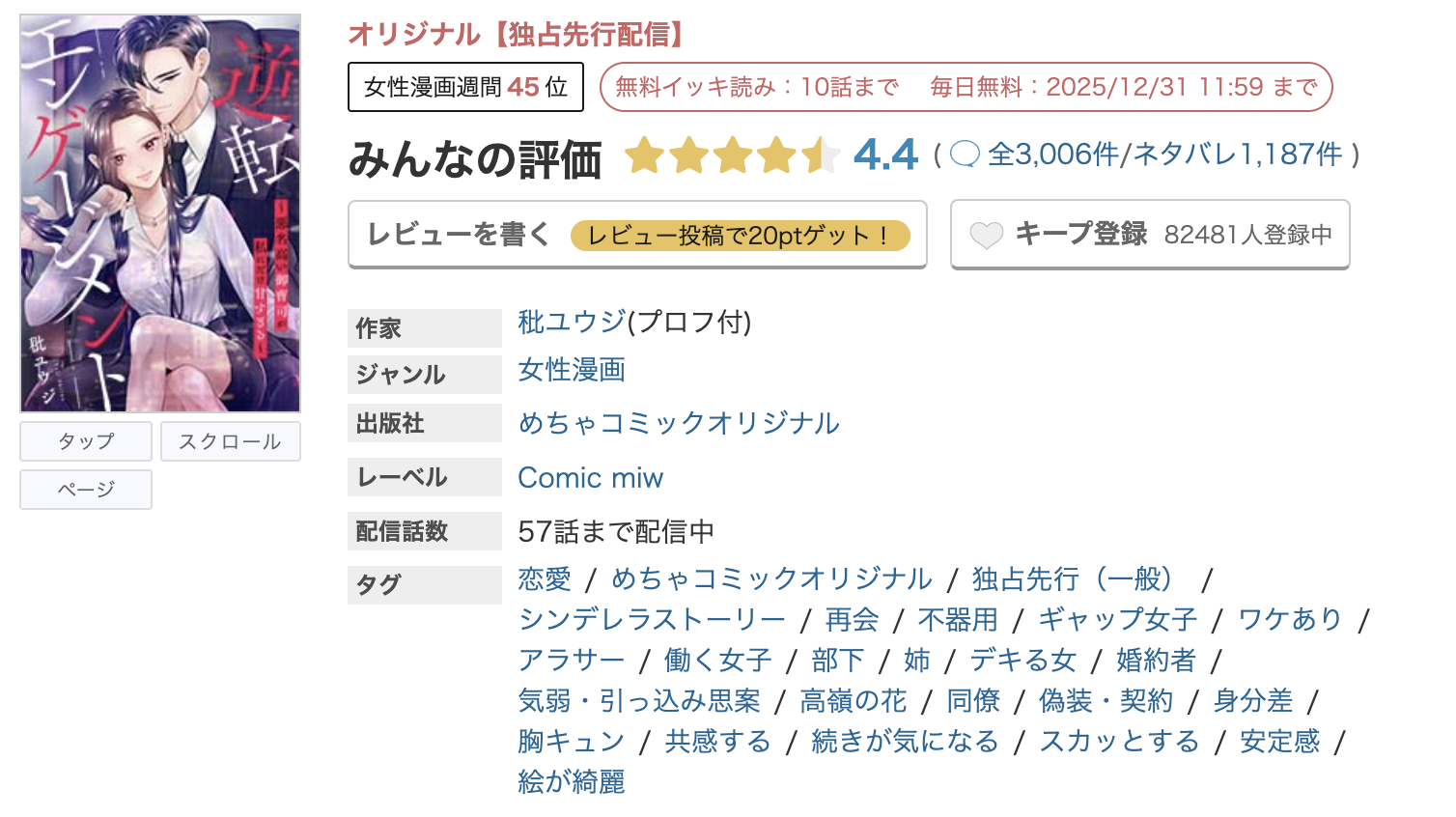Click the レビュー投稿で20ptゲット badge

pos(741,234)
